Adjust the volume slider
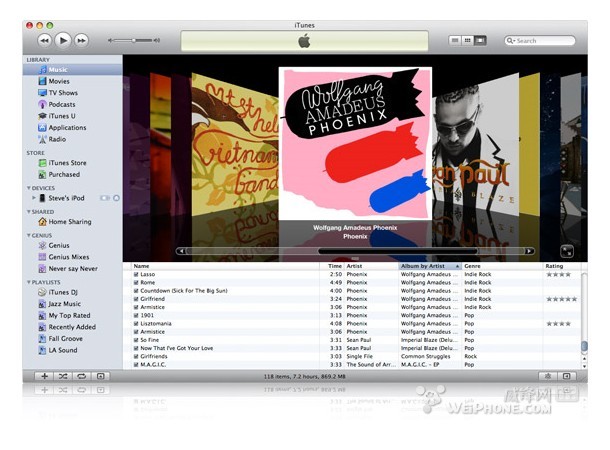Image resolution: width=610 pixels, height=450 pixels. click(x=134, y=40)
